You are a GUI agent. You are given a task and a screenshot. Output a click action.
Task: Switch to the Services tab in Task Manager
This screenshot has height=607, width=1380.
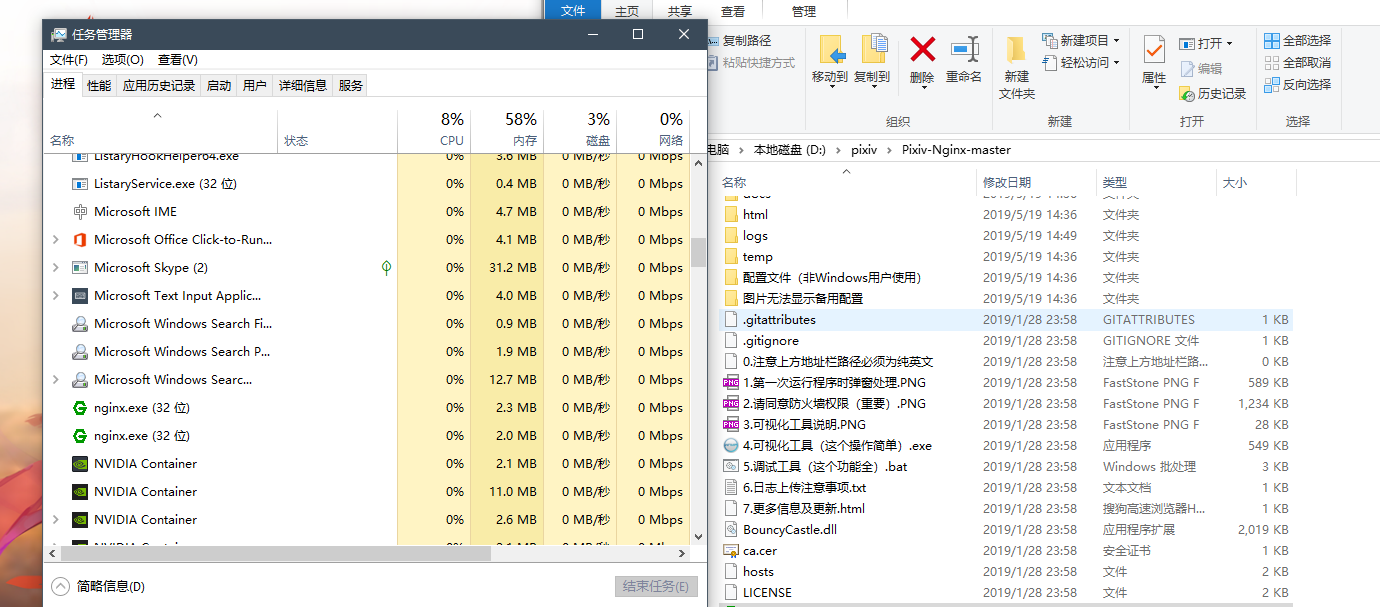(350, 86)
